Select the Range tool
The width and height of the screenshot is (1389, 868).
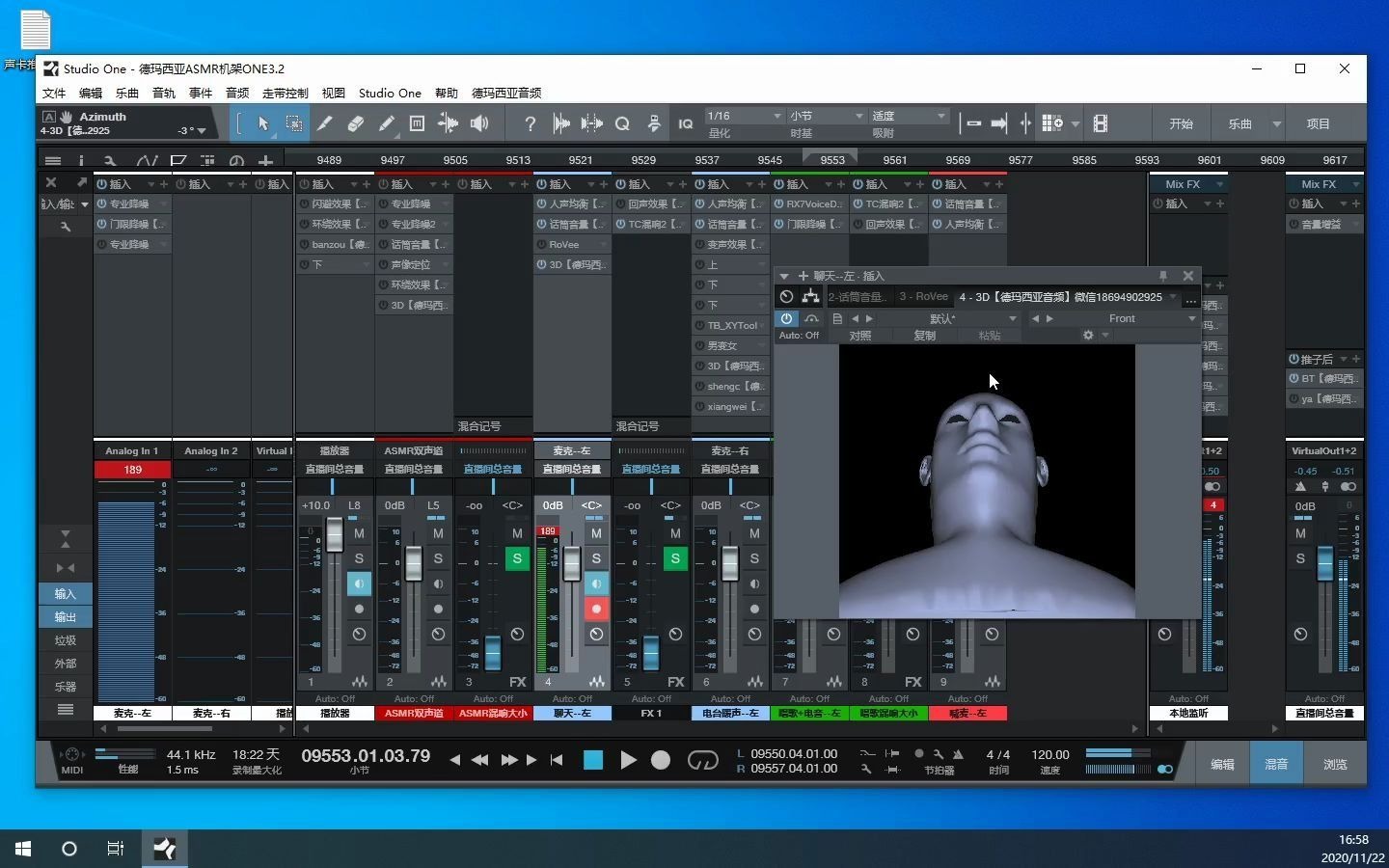pos(294,123)
